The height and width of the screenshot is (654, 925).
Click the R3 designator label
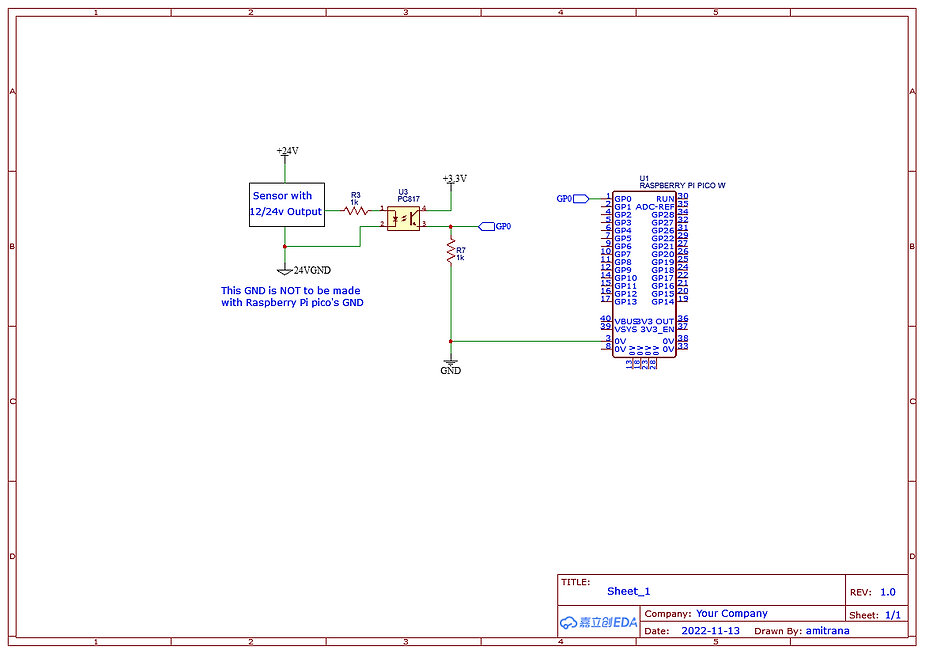(x=356, y=195)
